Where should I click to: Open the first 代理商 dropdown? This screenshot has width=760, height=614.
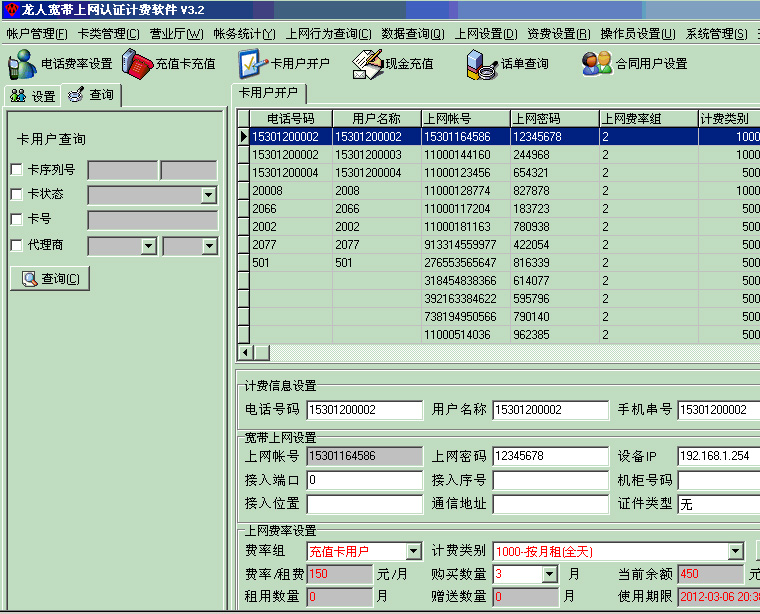148,246
